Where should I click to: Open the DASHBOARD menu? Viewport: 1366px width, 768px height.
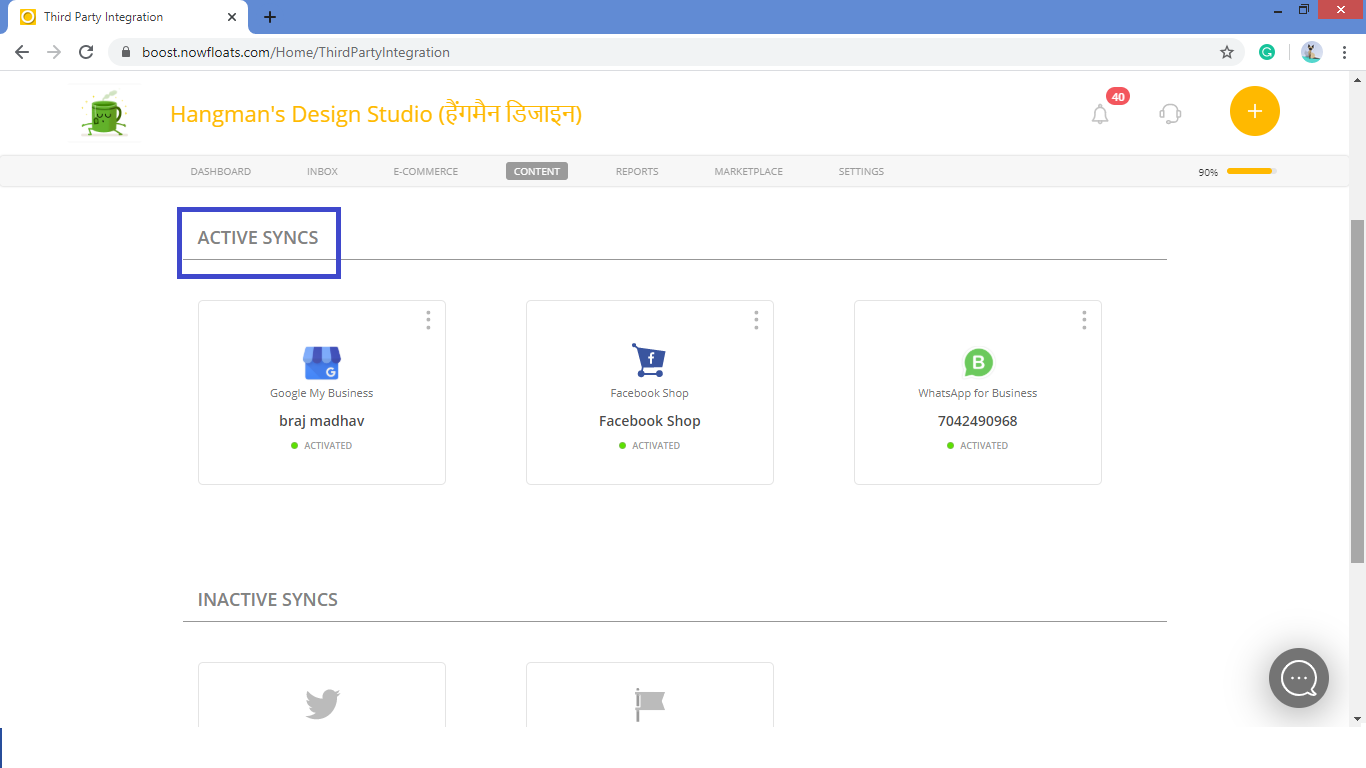pyautogui.click(x=221, y=172)
